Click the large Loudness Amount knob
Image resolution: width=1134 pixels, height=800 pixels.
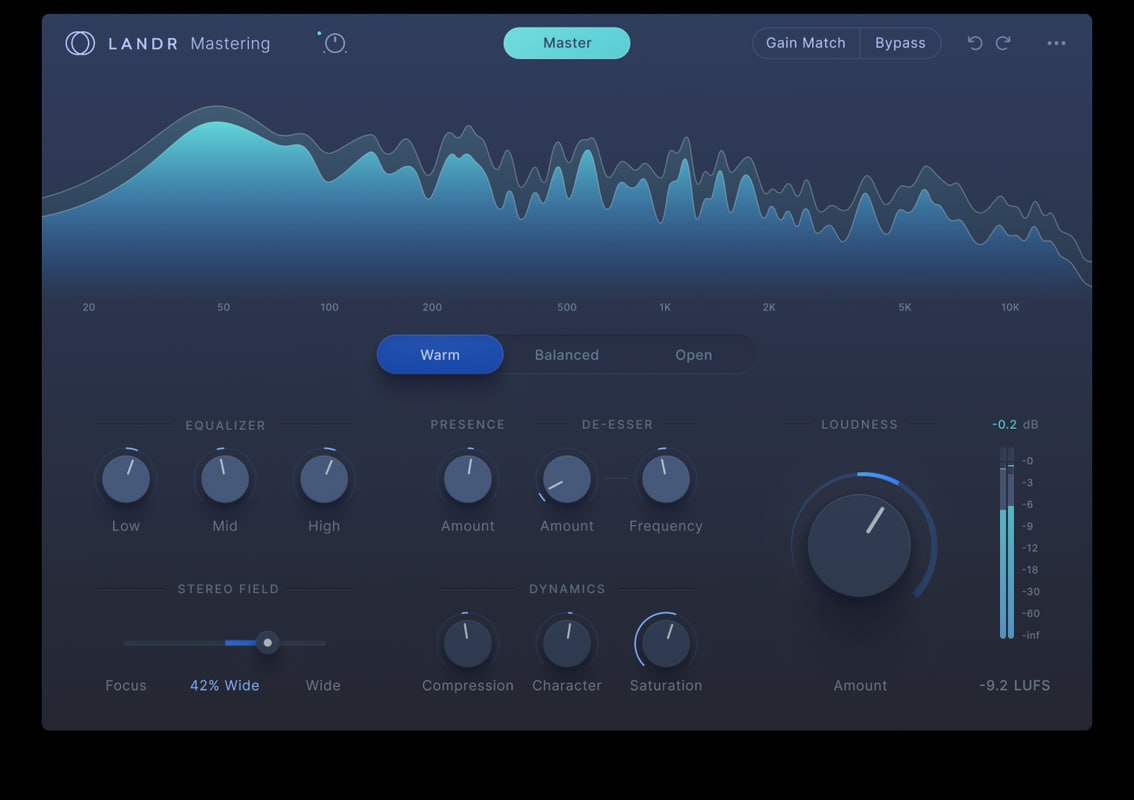[x=859, y=546]
